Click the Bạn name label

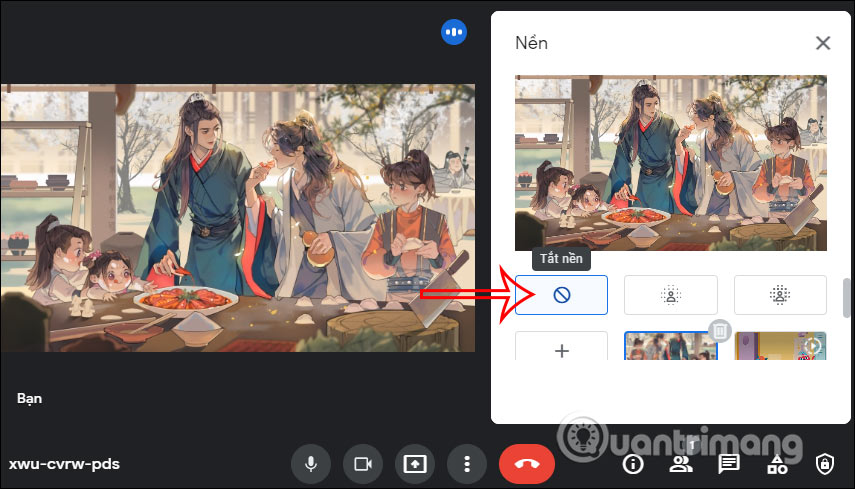pyautogui.click(x=29, y=399)
